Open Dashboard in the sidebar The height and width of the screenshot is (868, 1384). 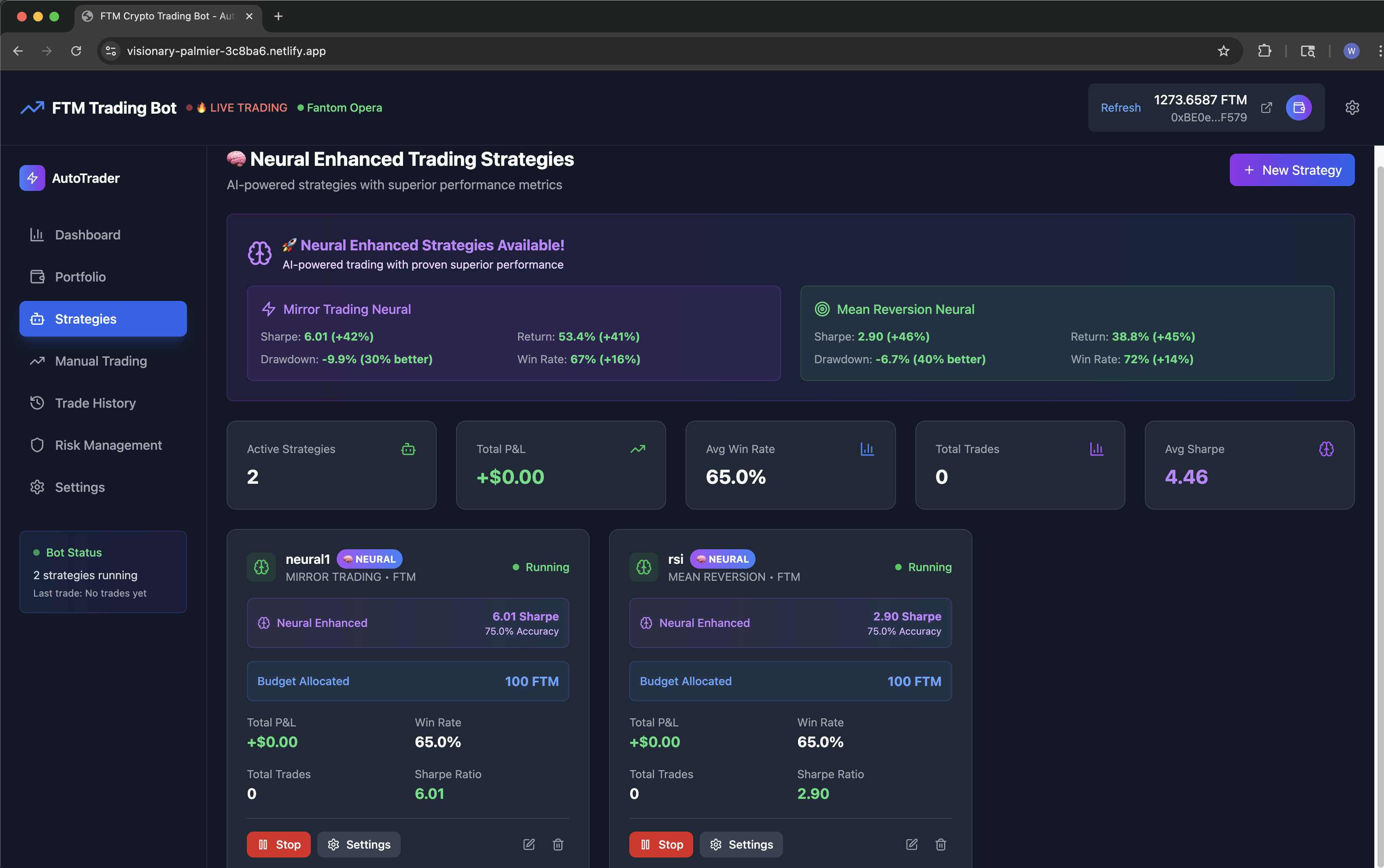(87, 235)
